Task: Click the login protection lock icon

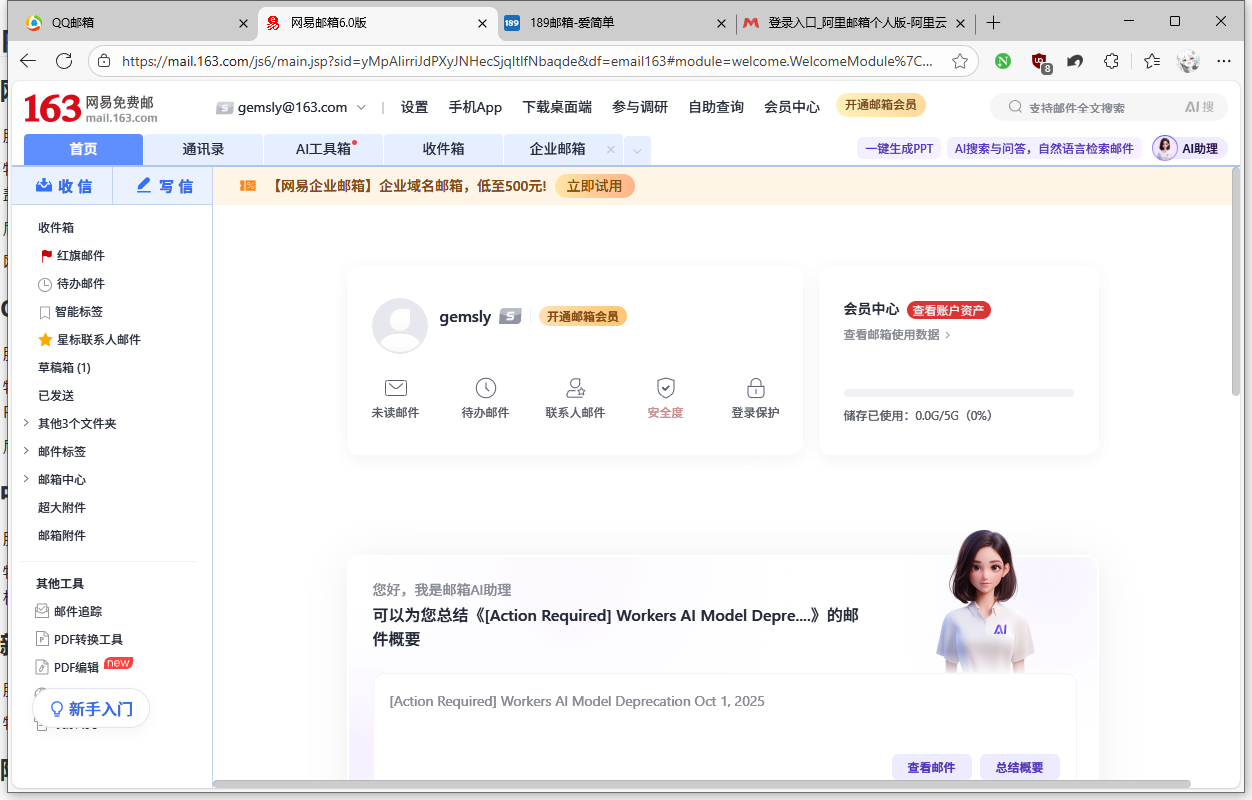Action: point(755,388)
